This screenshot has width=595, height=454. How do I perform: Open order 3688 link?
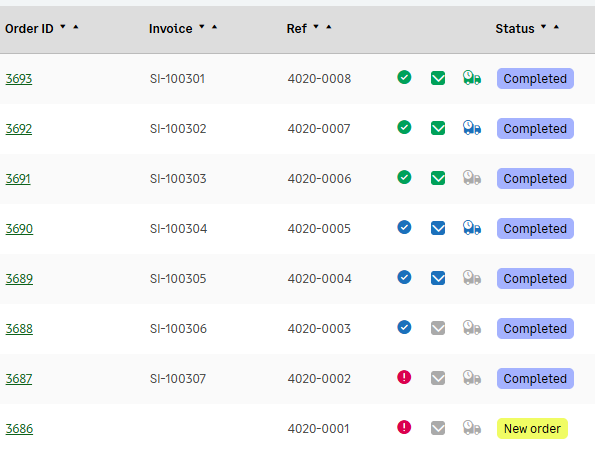tap(19, 329)
